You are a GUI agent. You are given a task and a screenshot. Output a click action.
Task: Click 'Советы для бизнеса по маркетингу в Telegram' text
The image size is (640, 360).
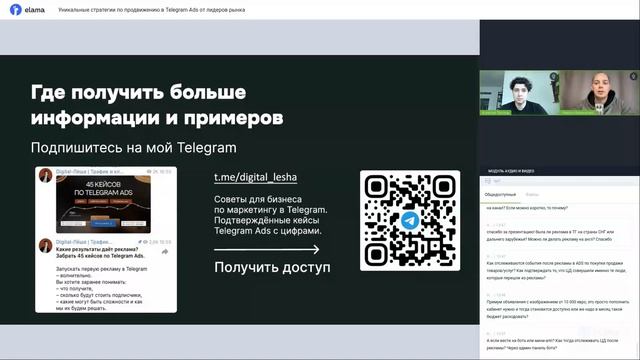click(x=271, y=204)
